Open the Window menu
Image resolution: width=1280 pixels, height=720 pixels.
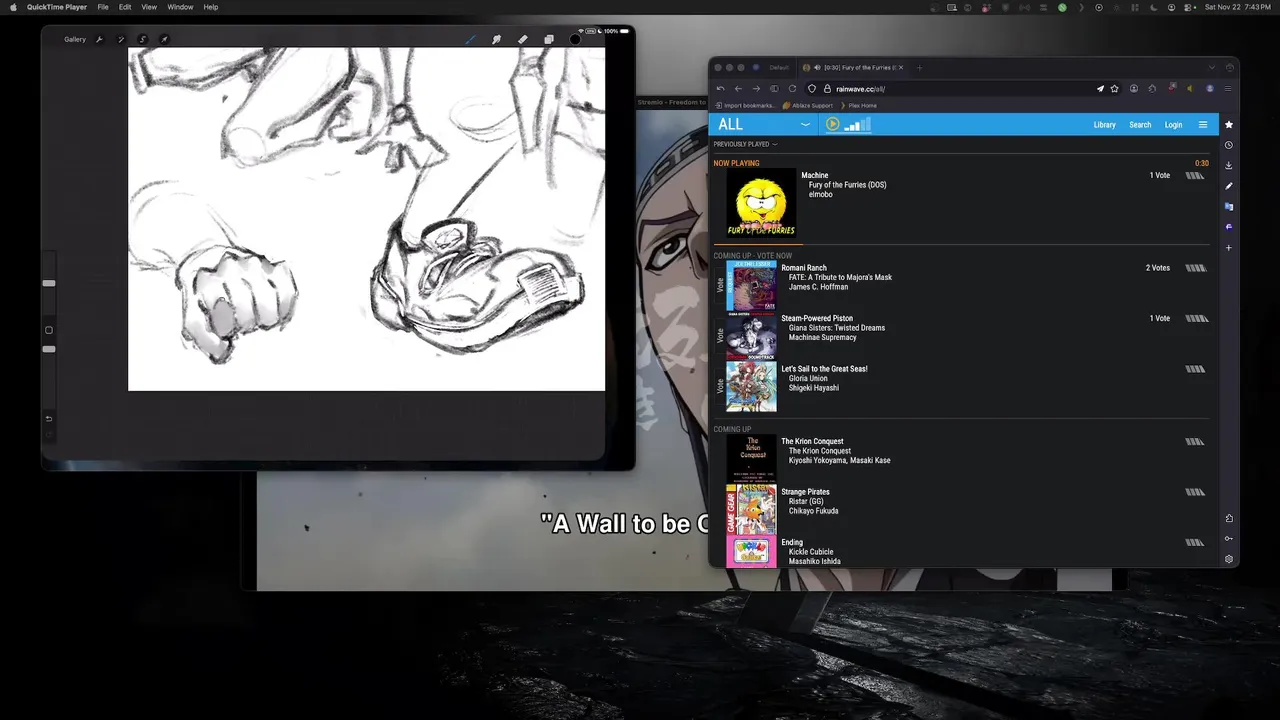180,7
